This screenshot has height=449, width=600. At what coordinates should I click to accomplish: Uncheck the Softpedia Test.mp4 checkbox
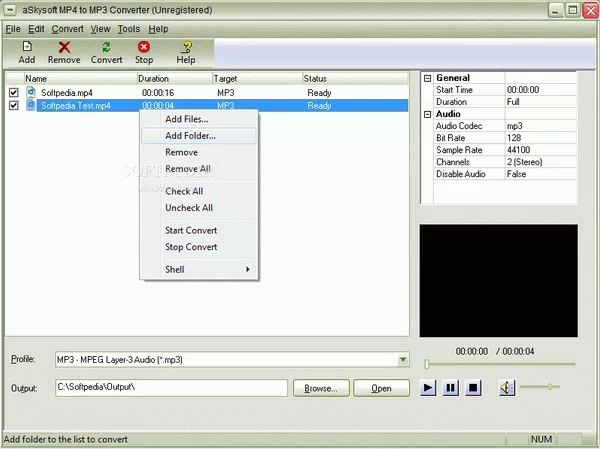14,105
